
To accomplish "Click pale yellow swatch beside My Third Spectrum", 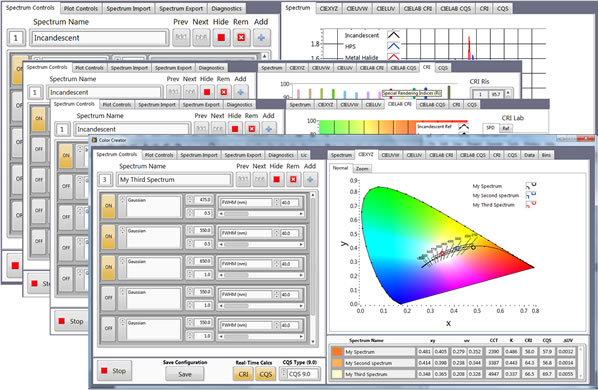I will pos(337,374).
